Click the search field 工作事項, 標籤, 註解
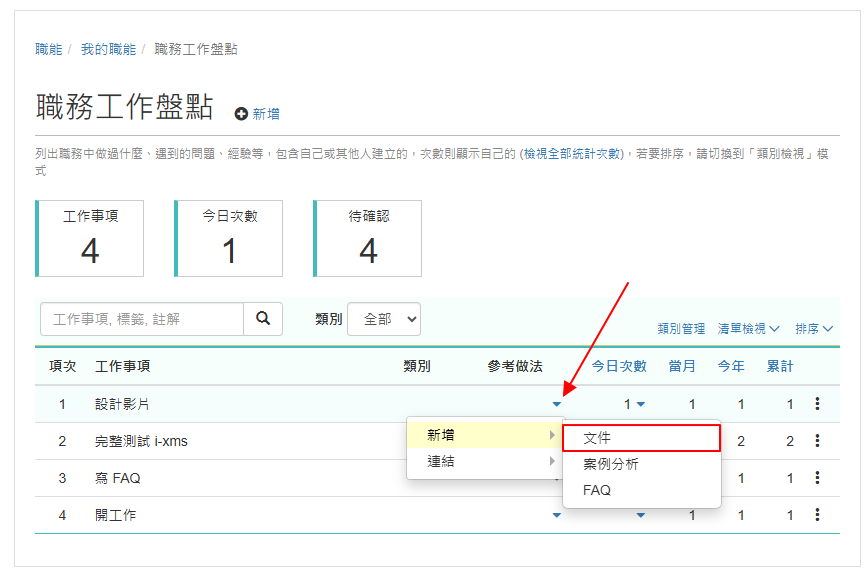868x575 pixels. pyautogui.click(x=142, y=319)
